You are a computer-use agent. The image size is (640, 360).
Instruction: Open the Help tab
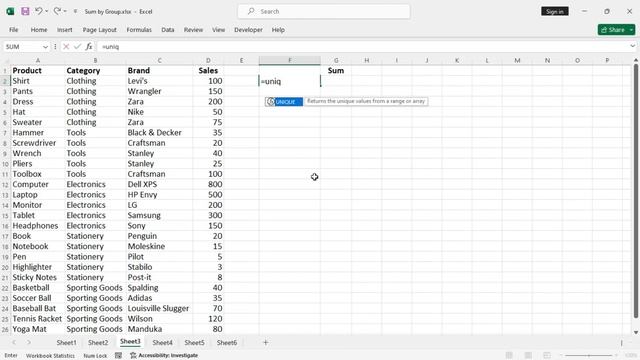(x=278, y=30)
